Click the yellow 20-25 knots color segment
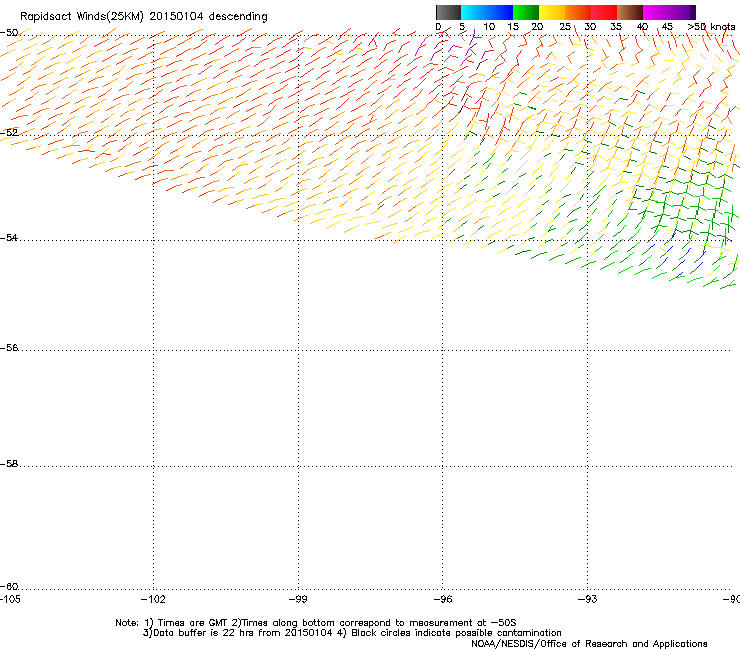Screen dimensions: 740x650 point(552,12)
